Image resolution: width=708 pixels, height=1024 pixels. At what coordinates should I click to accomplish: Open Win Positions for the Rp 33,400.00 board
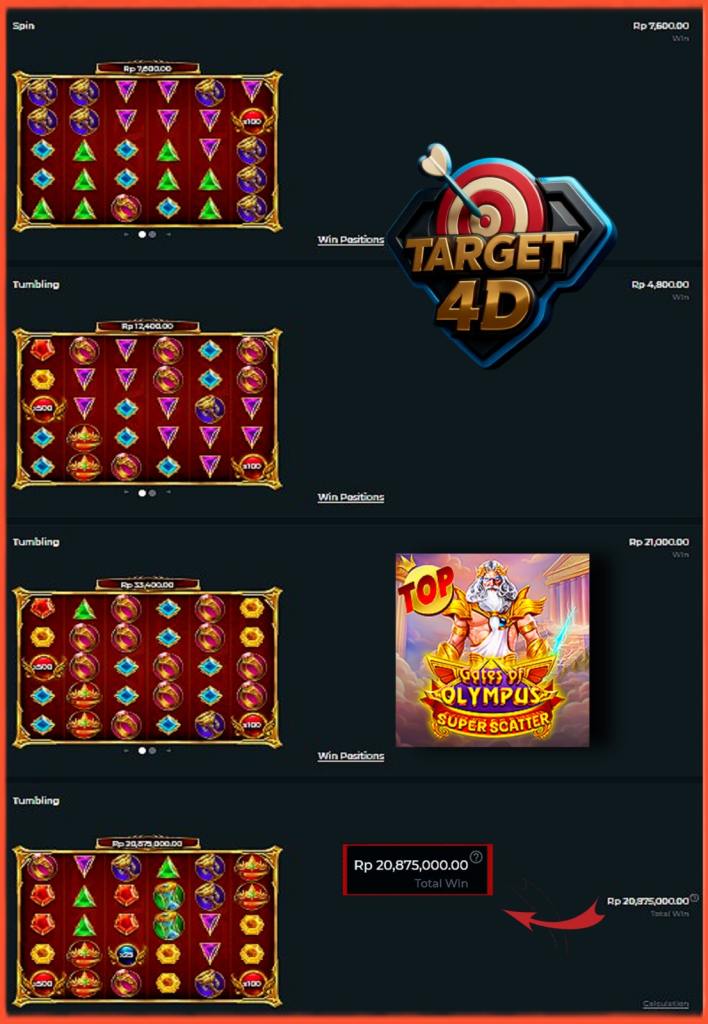point(351,756)
